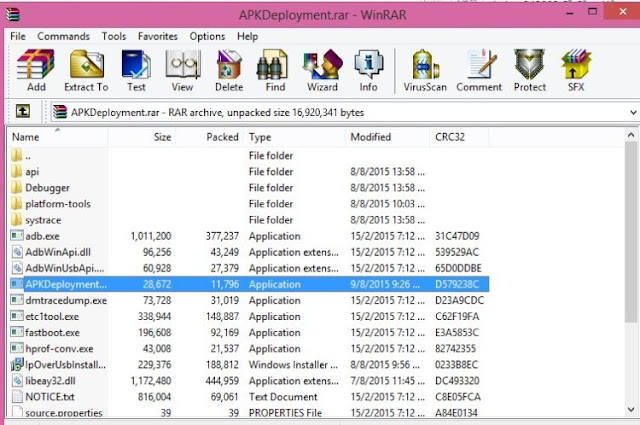This screenshot has height=425, width=640.
Task: Select dmtracedump.exe in the list
Action: [x=66, y=300]
